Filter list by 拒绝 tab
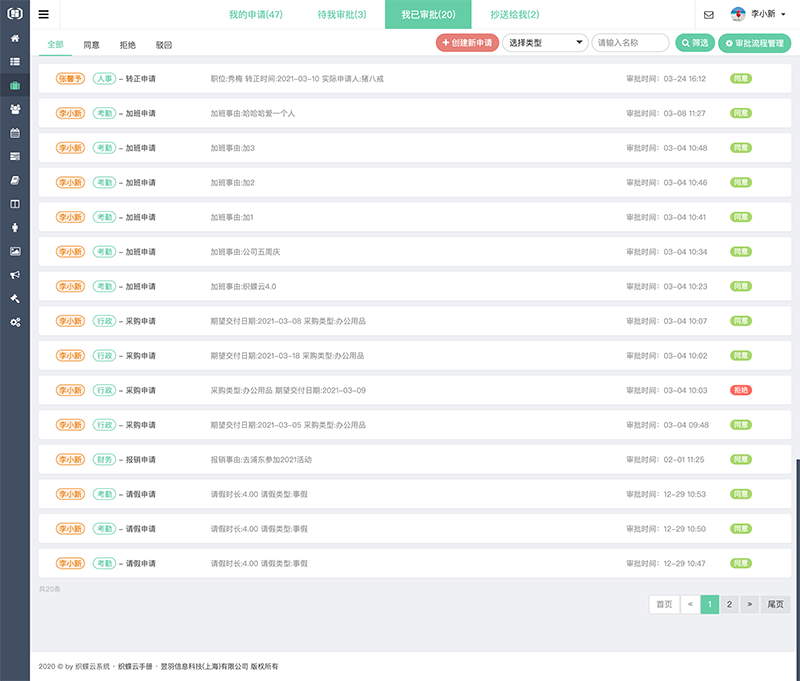This screenshot has height=681, width=800. [x=127, y=45]
